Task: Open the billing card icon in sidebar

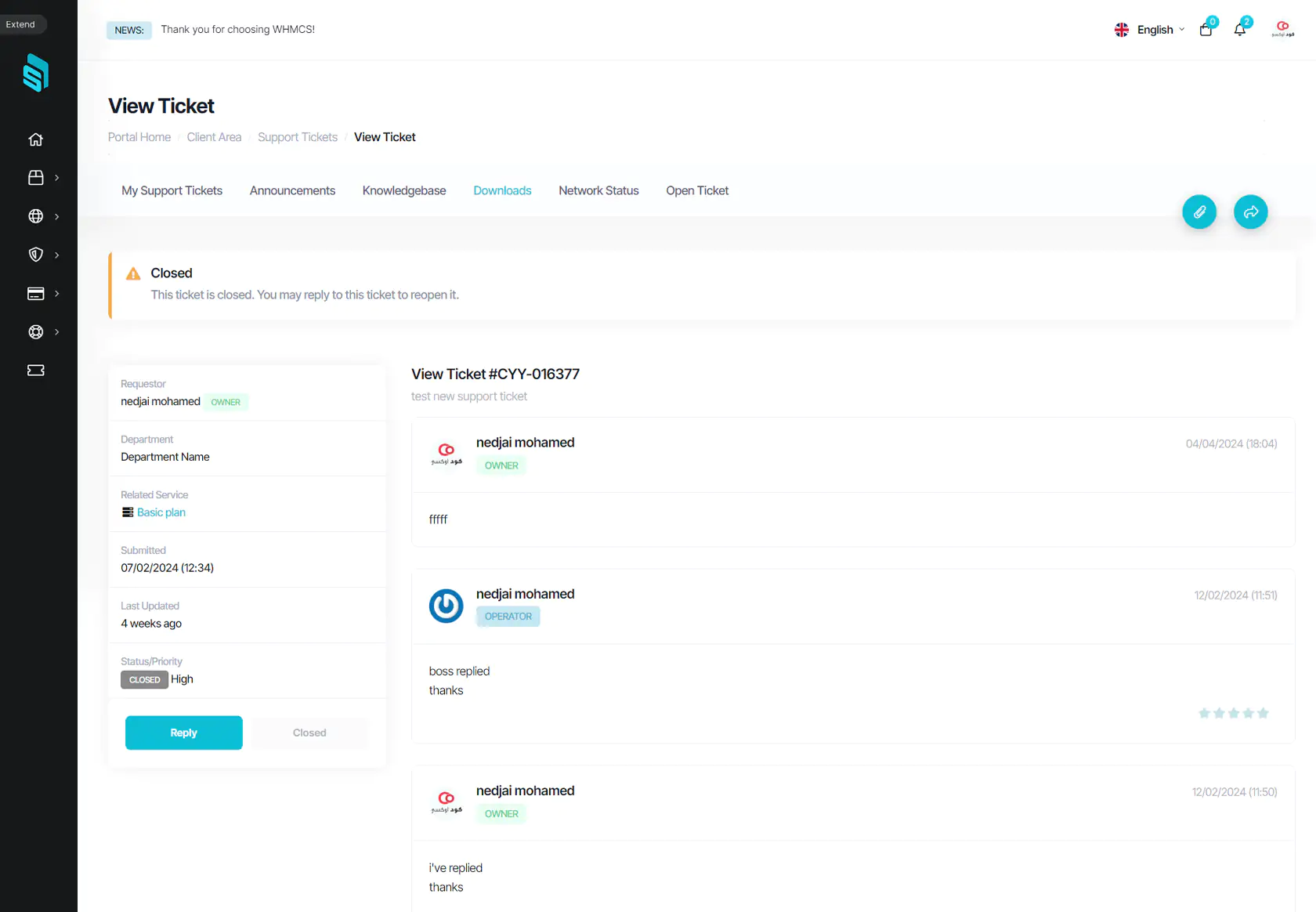Action: pyautogui.click(x=36, y=293)
